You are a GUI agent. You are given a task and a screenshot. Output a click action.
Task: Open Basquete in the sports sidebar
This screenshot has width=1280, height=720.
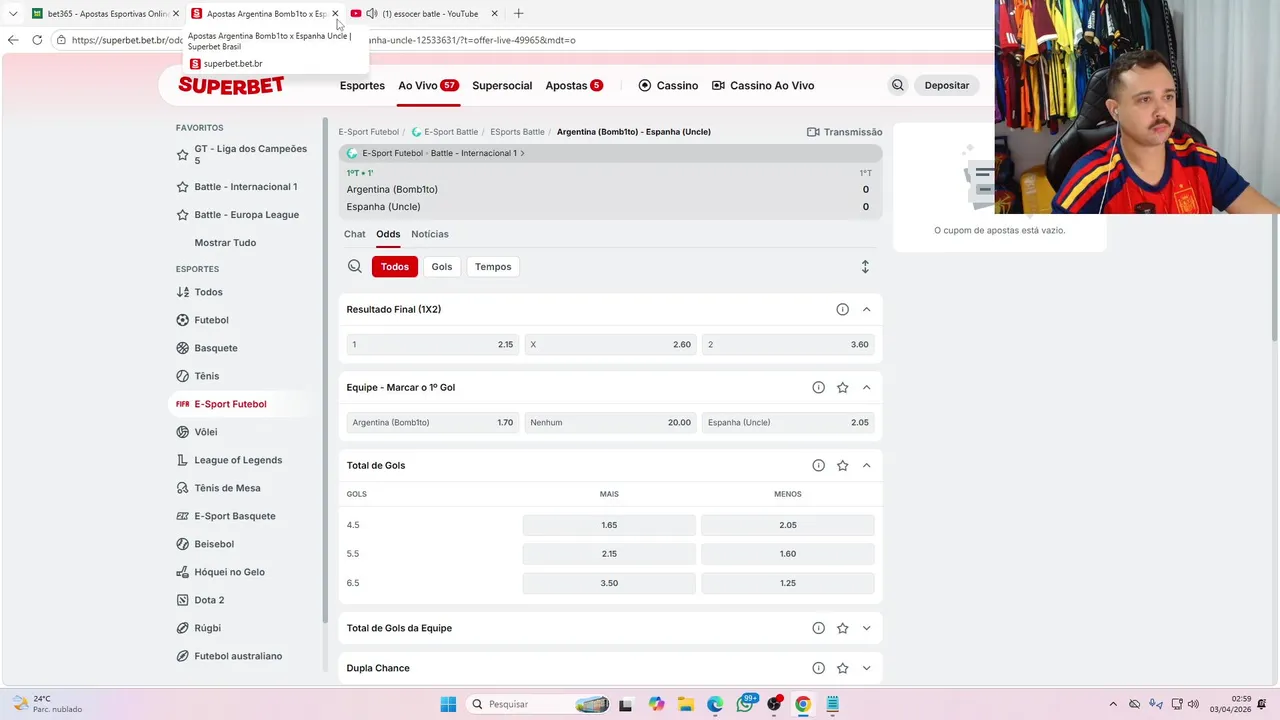215,348
